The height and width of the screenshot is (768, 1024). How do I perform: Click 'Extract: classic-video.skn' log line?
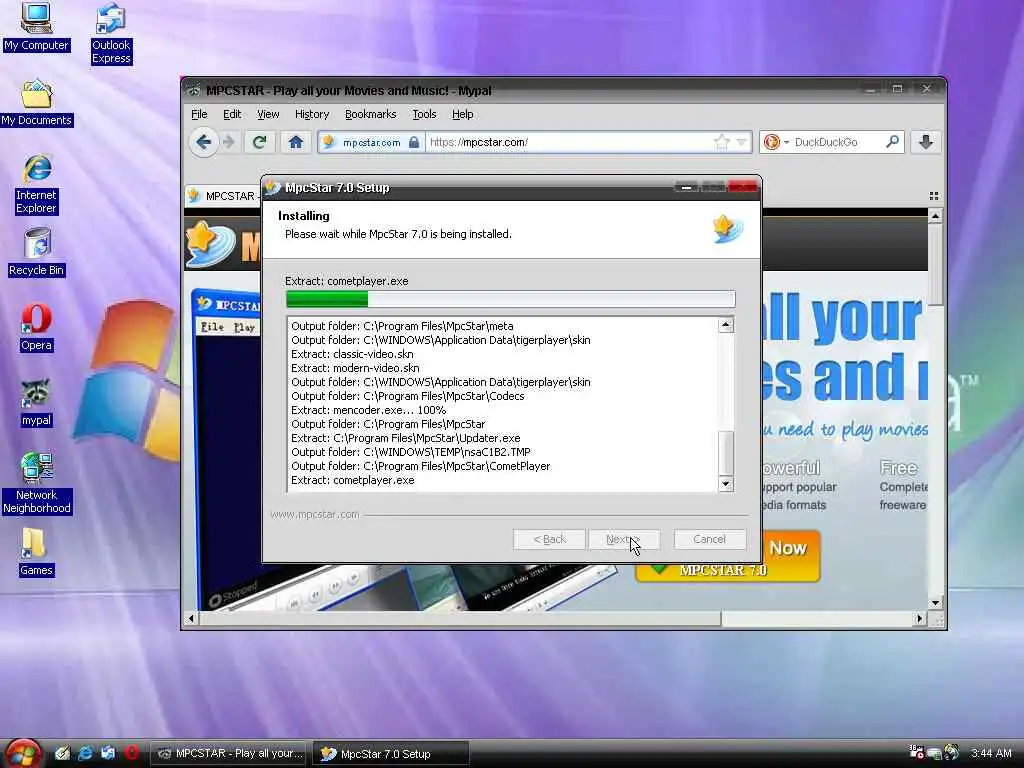[352, 354]
